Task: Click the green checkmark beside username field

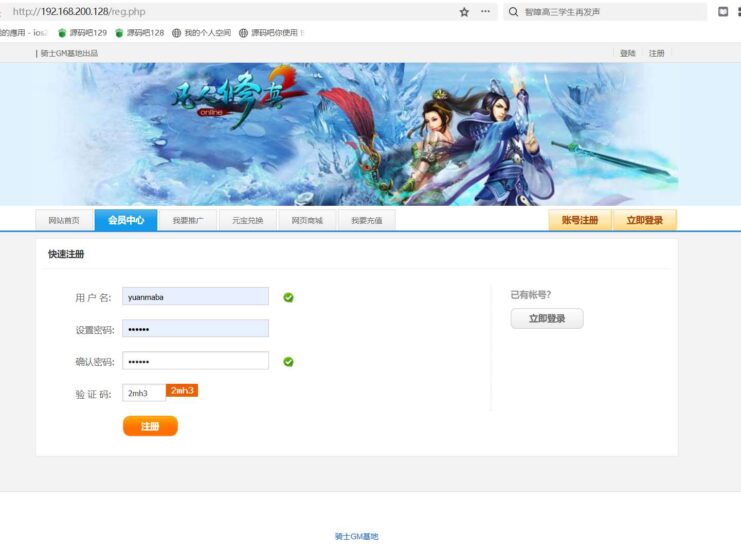Action: tap(288, 297)
